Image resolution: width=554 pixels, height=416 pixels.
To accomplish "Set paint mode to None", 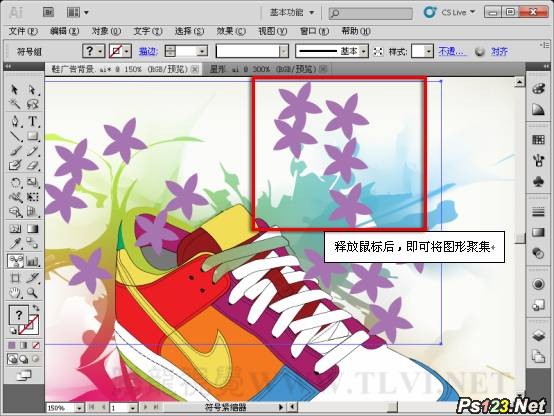I will click(x=36, y=345).
